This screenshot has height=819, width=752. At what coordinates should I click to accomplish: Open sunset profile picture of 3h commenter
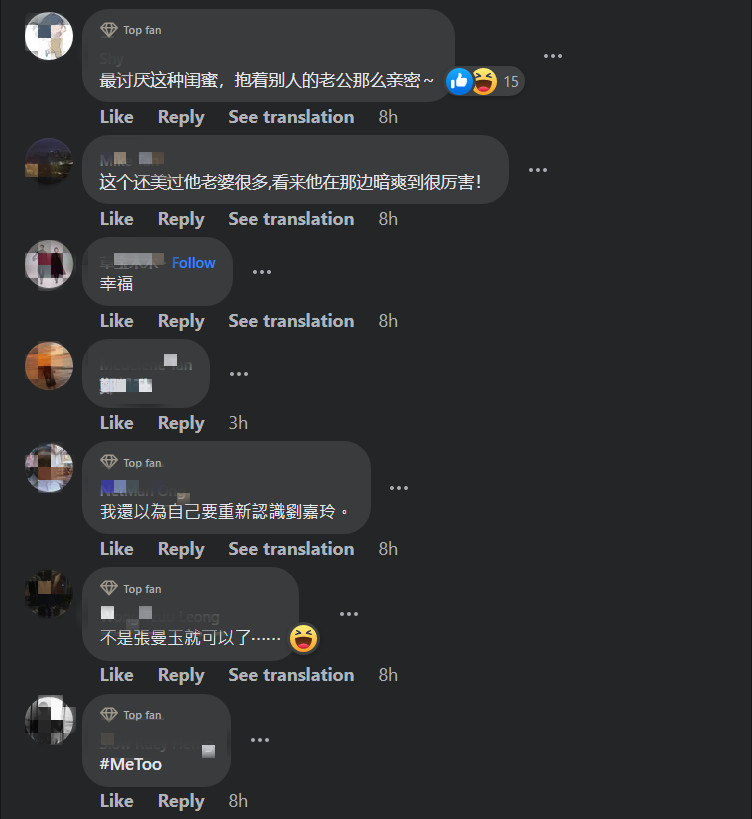pyautogui.click(x=49, y=366)
